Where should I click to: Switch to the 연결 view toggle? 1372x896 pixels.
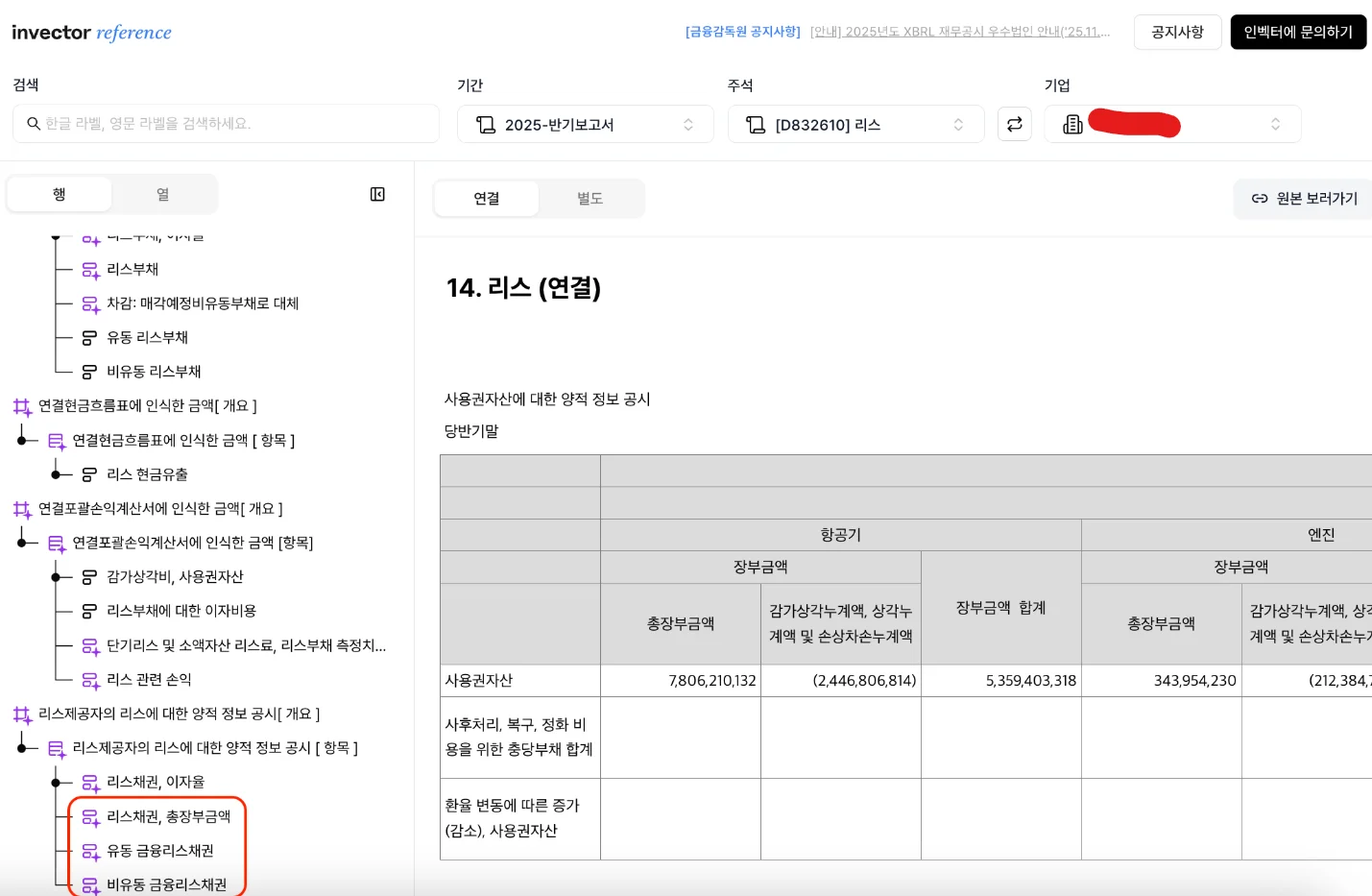click(x=486, y=199)
